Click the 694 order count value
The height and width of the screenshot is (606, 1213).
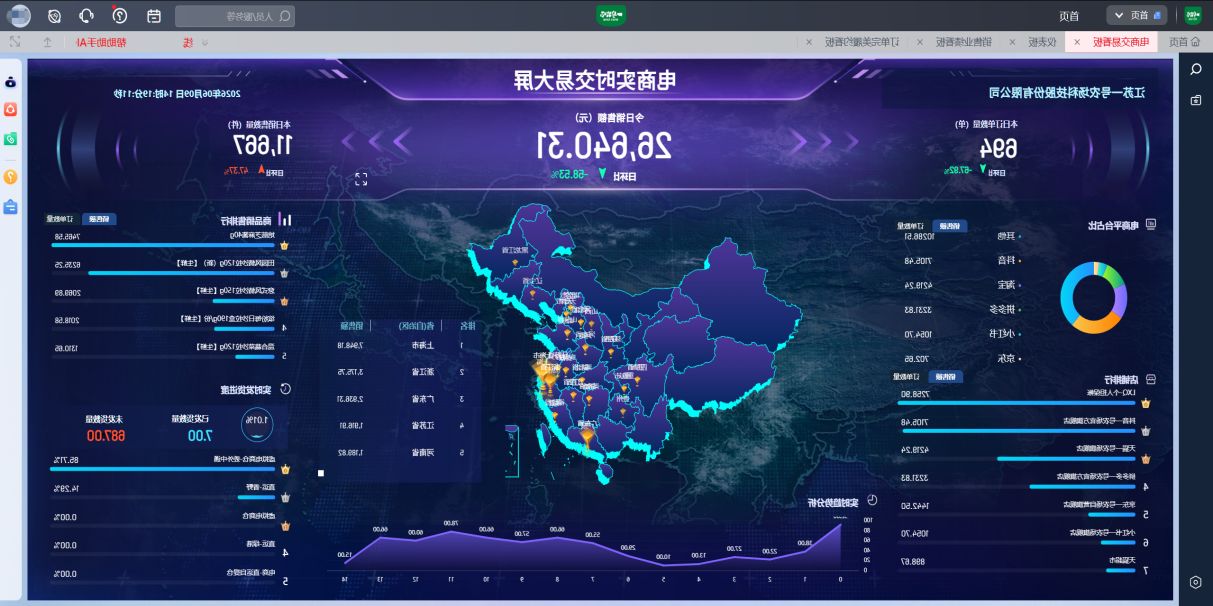pos(998,147)
